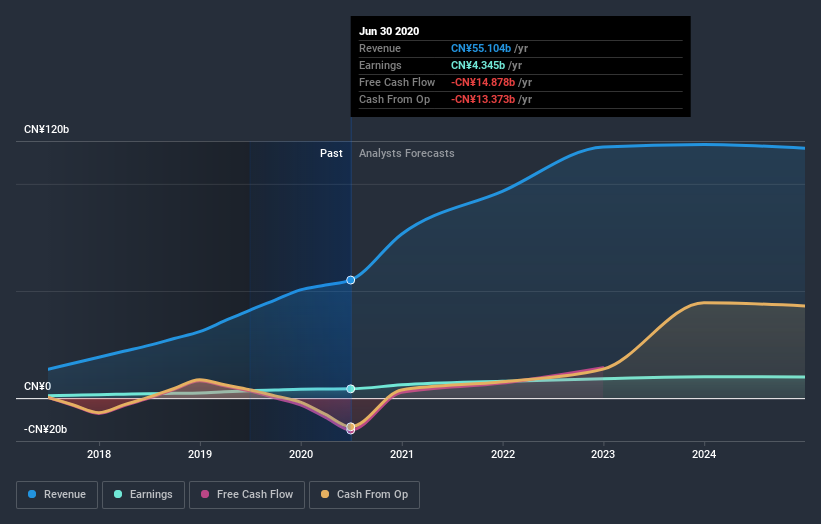Click the Jun 30 2020 tooltip date

pos(389,31)
